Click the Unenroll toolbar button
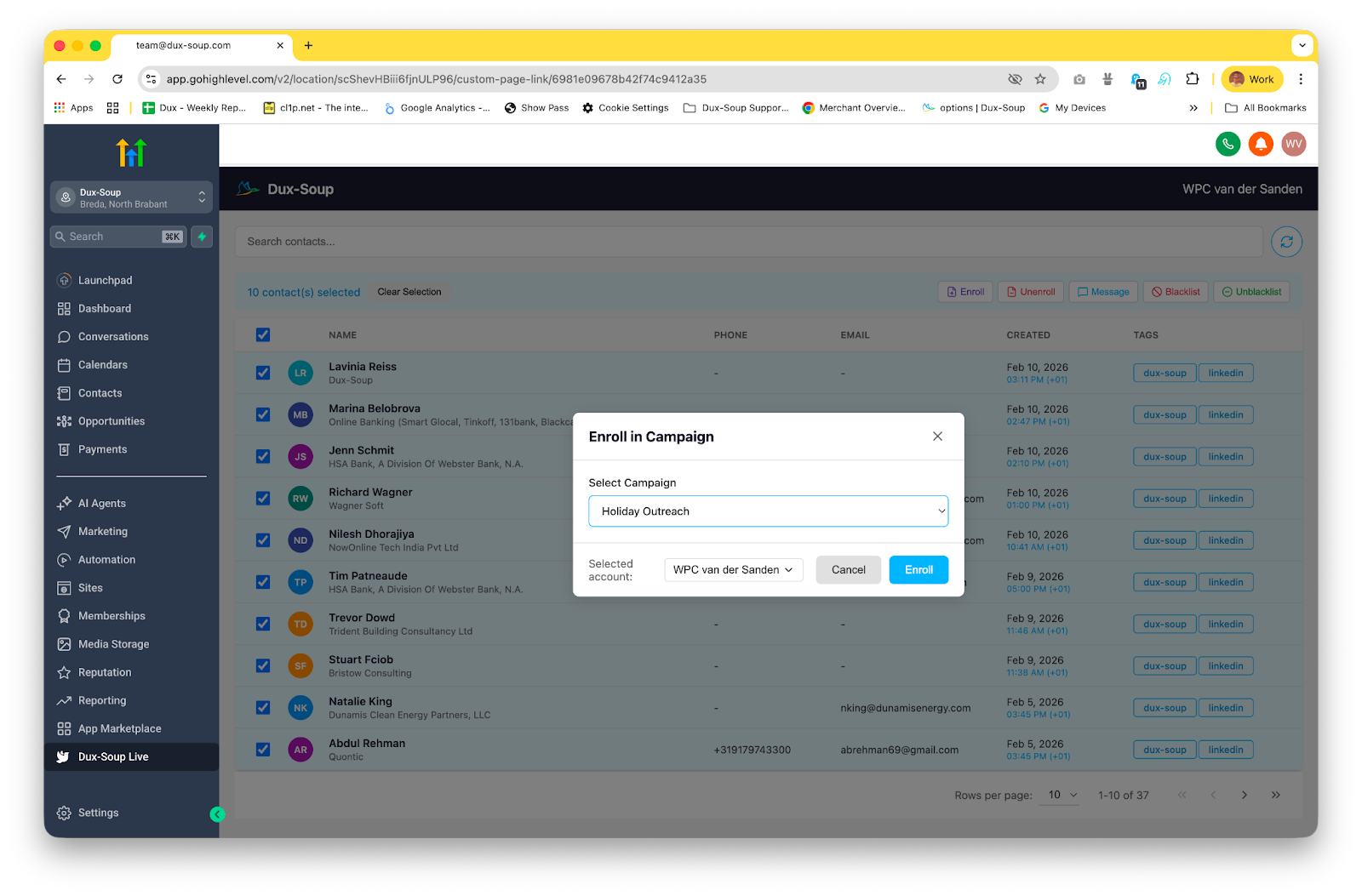1362x896 pixels. tap(1031, 292)
